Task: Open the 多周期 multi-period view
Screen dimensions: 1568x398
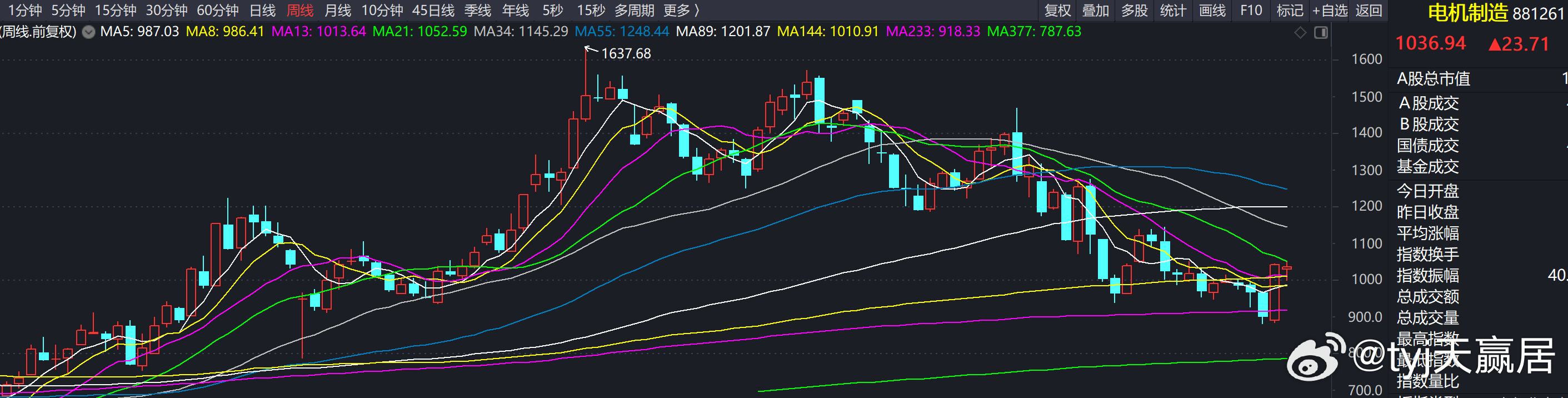Action: [635, 11]
